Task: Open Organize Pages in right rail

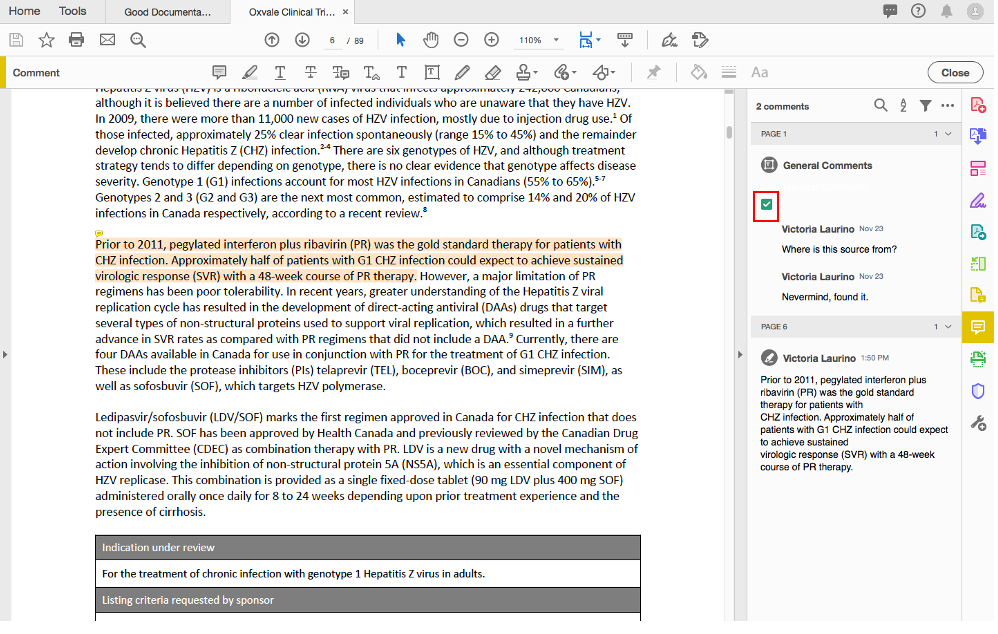Action: pos(978,168)
